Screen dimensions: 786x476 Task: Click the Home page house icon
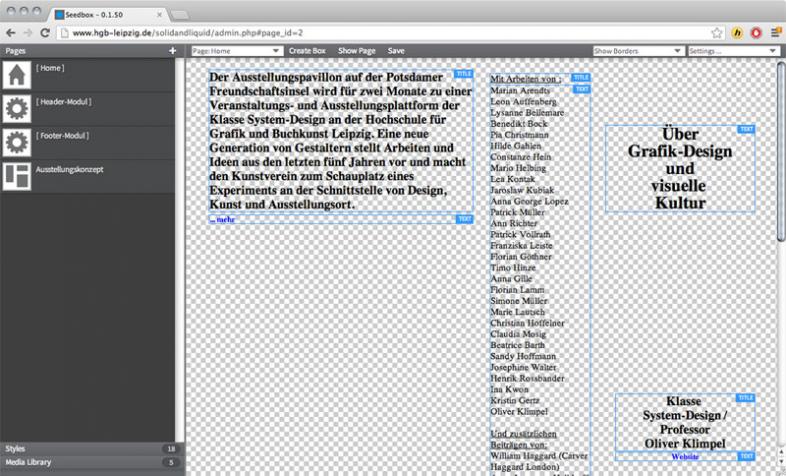17,77
